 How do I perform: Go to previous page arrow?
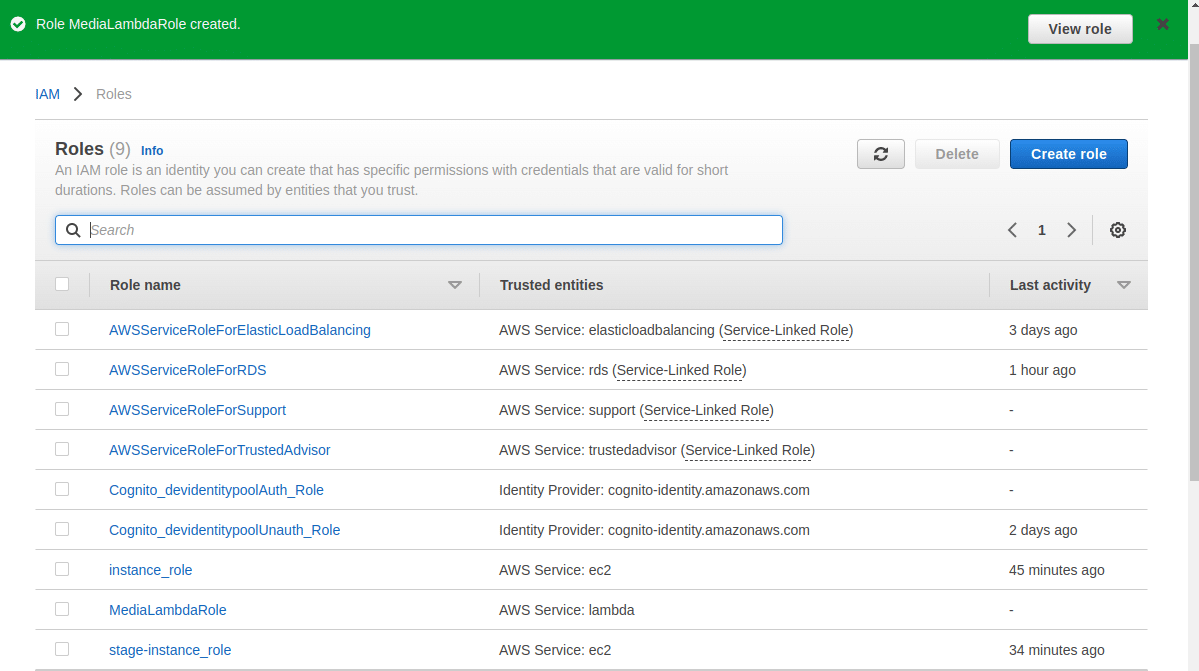pos(1012,230)
